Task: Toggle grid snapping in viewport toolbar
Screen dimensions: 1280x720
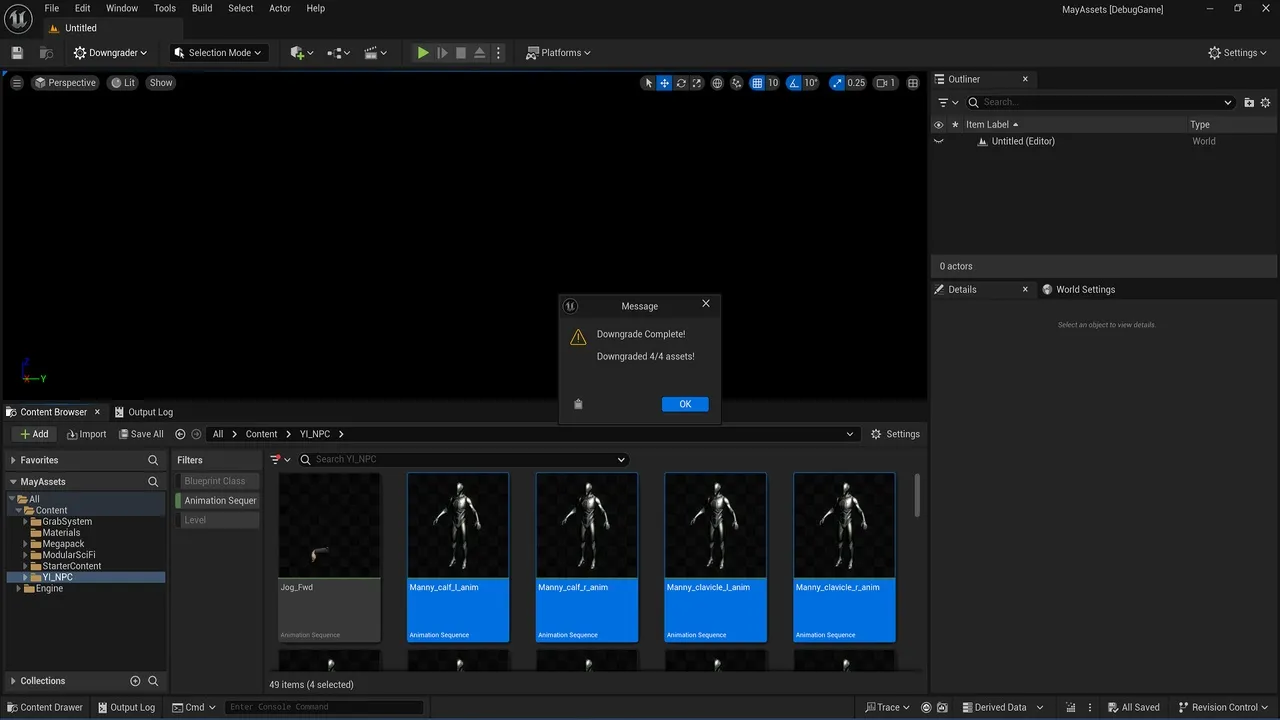Action: 757,83
